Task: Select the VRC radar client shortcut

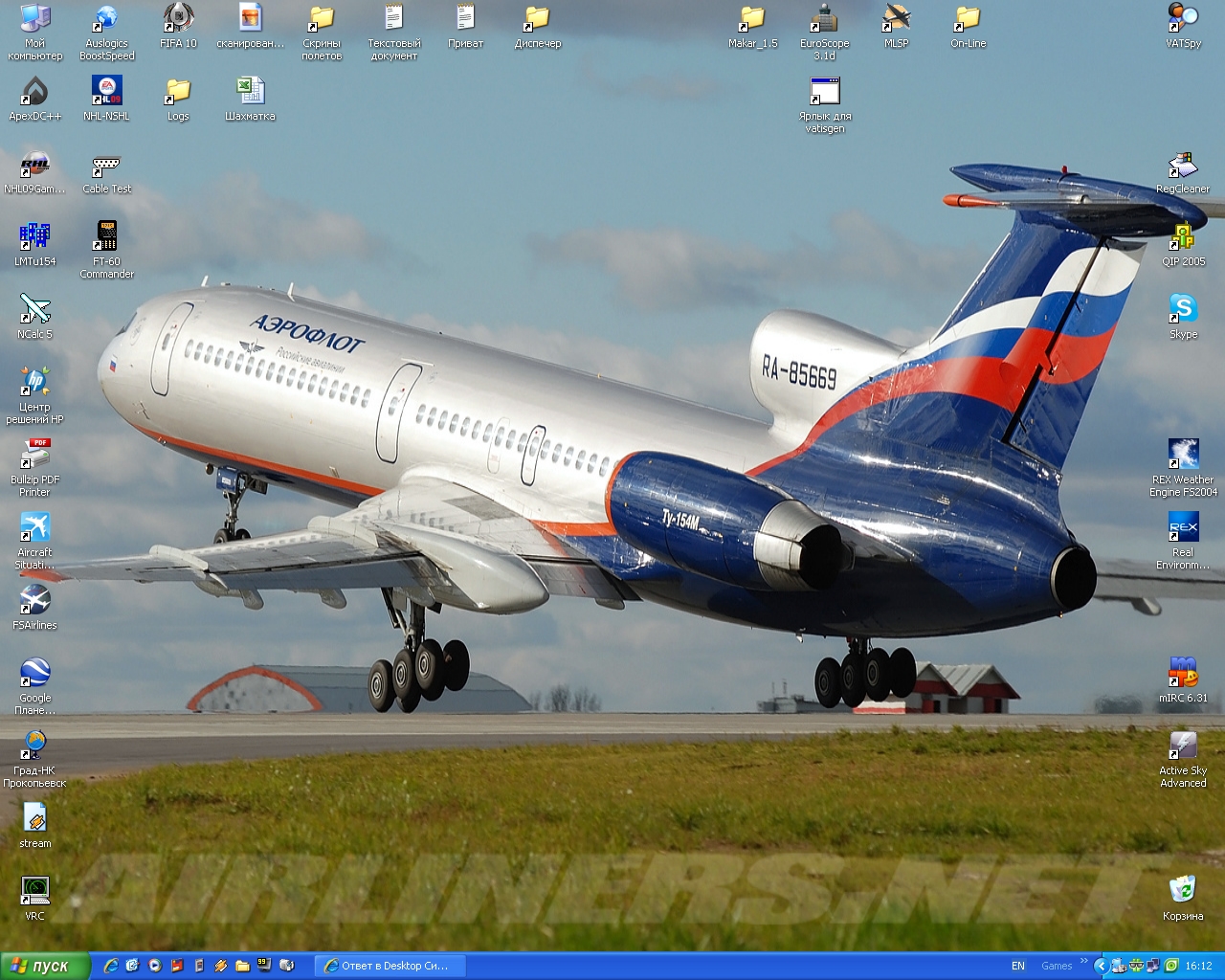Action: (x=35, y=900)
